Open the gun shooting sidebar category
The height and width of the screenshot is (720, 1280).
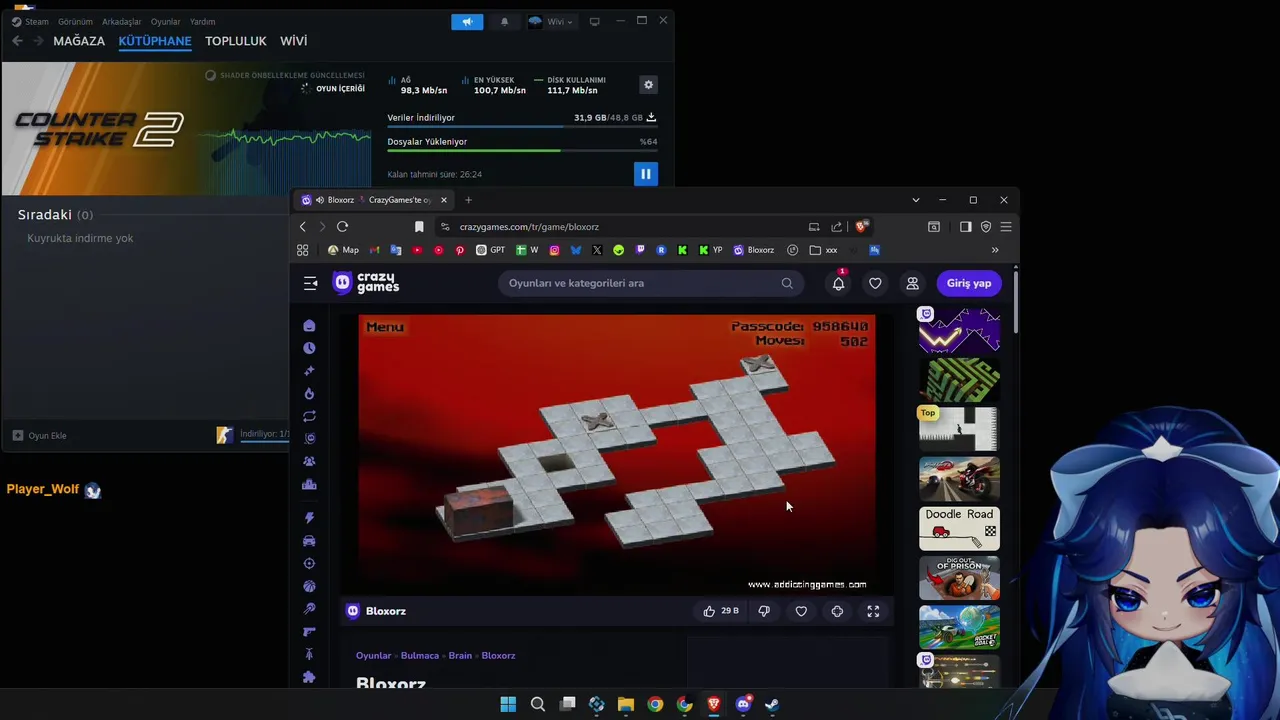309,631
